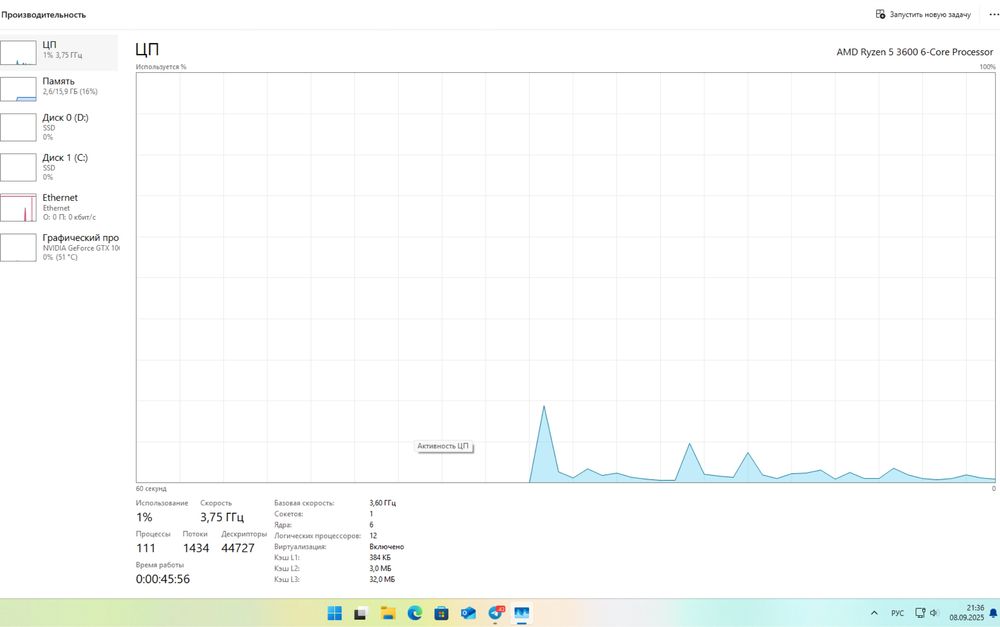Image resolution: width=1000 pixels, height=627 pixels.
Task: Click the clock showing 21:36
Action: (967, 613)
